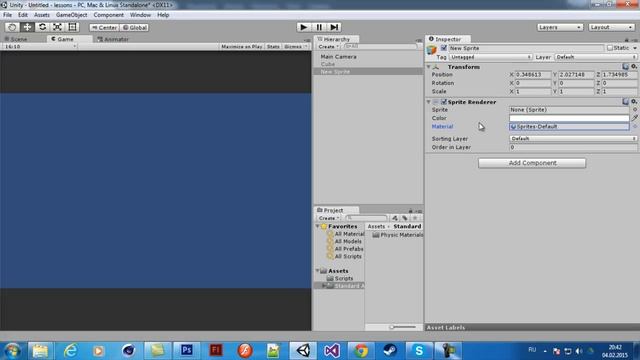This screenshot has height=360, width=640.
Task: Open Sprite Renderer gear menu
Action: click(634, 102)
